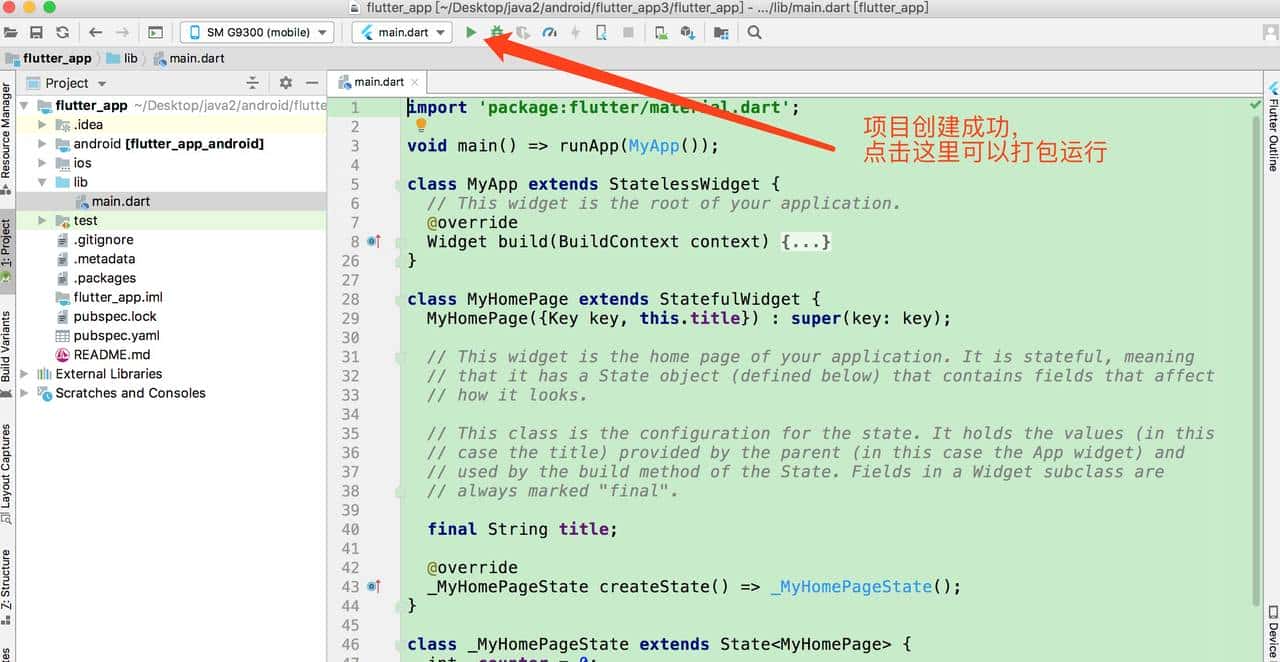Run the app with the green play button

(471, 32)
